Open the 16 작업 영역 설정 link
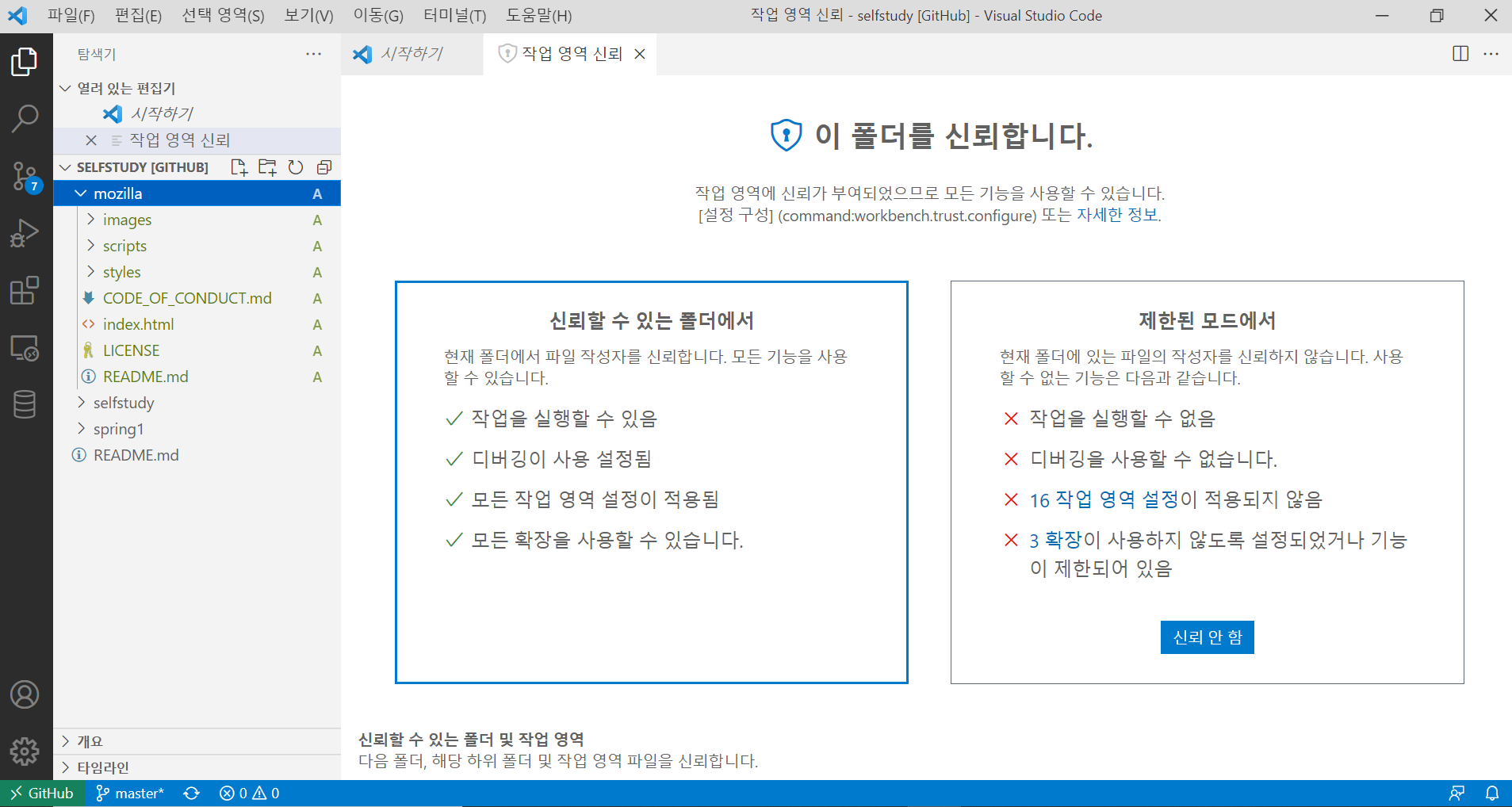Viewport: 1512px width, 807px height. tap(1104, 499)
